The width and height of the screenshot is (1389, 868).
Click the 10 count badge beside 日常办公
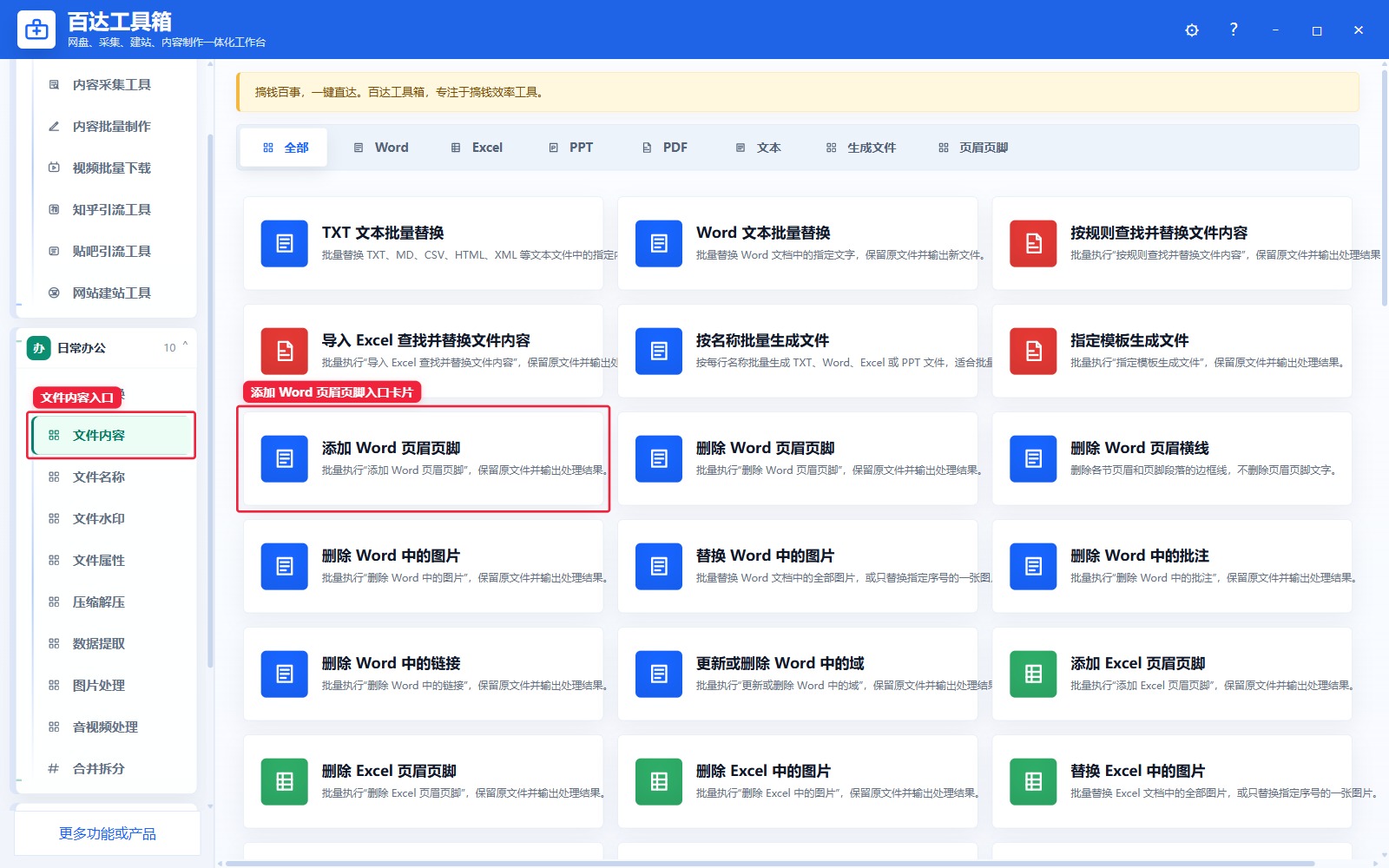[x=170, y=348]
